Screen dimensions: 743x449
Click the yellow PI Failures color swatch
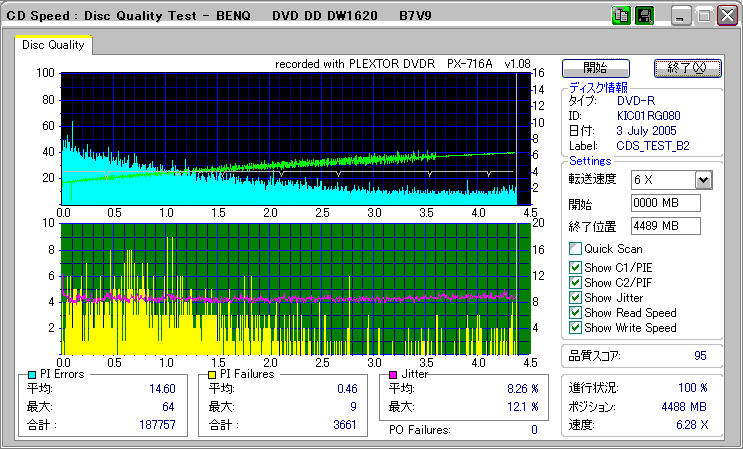pos(211,374)
